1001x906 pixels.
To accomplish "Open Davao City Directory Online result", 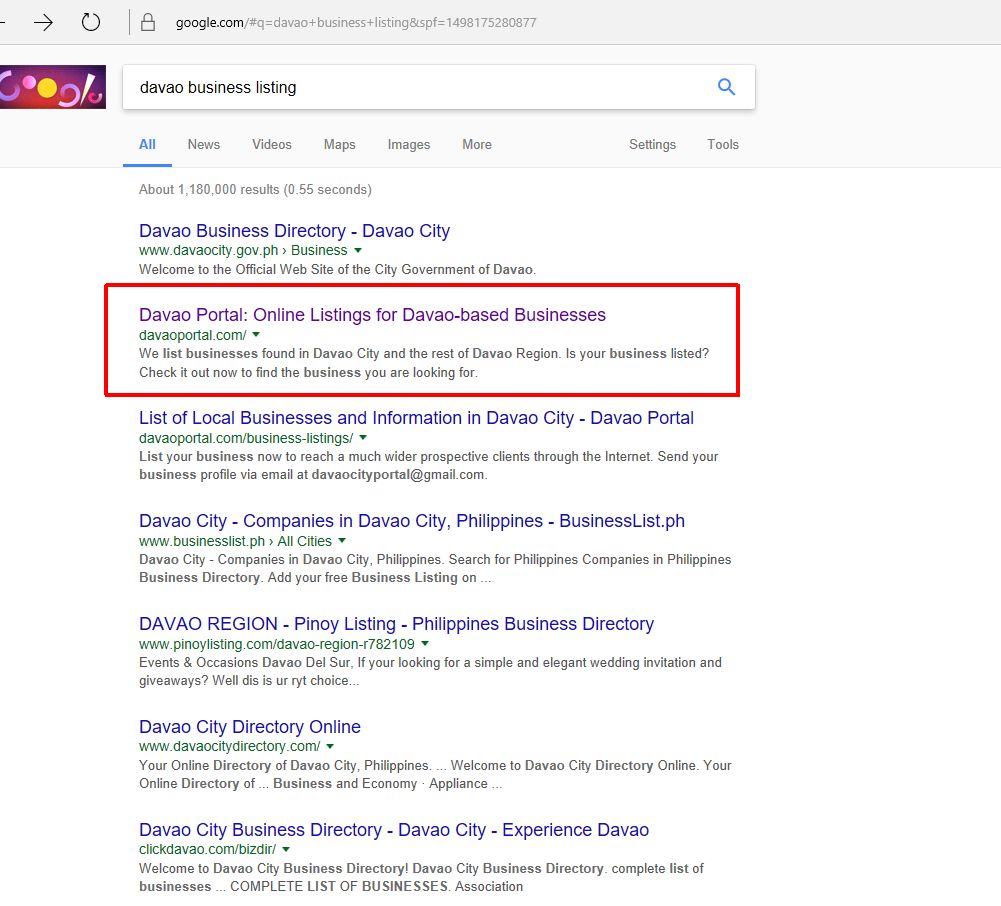I will click(x=250, y=727).
